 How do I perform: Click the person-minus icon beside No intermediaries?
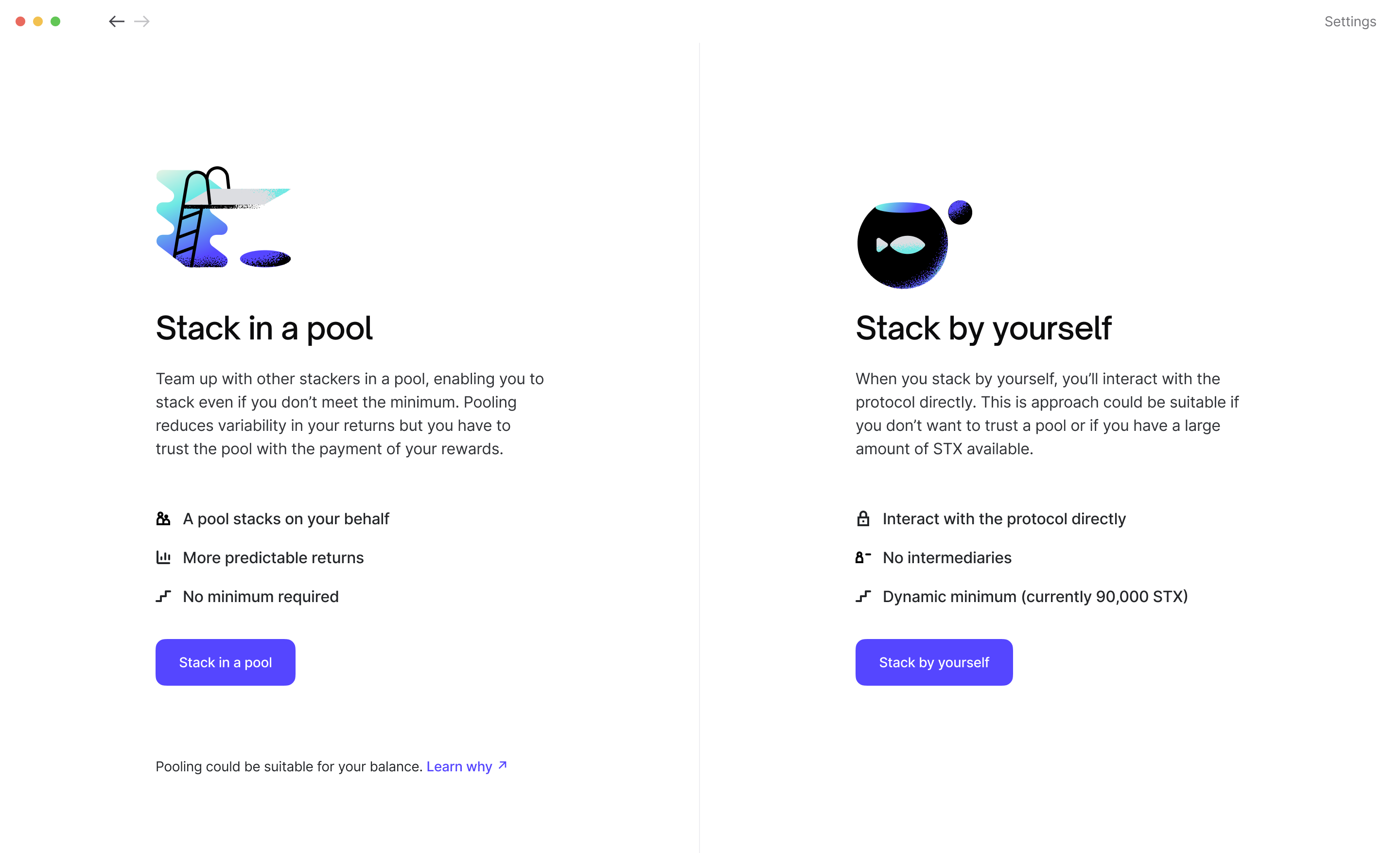(x=863, y=557)
